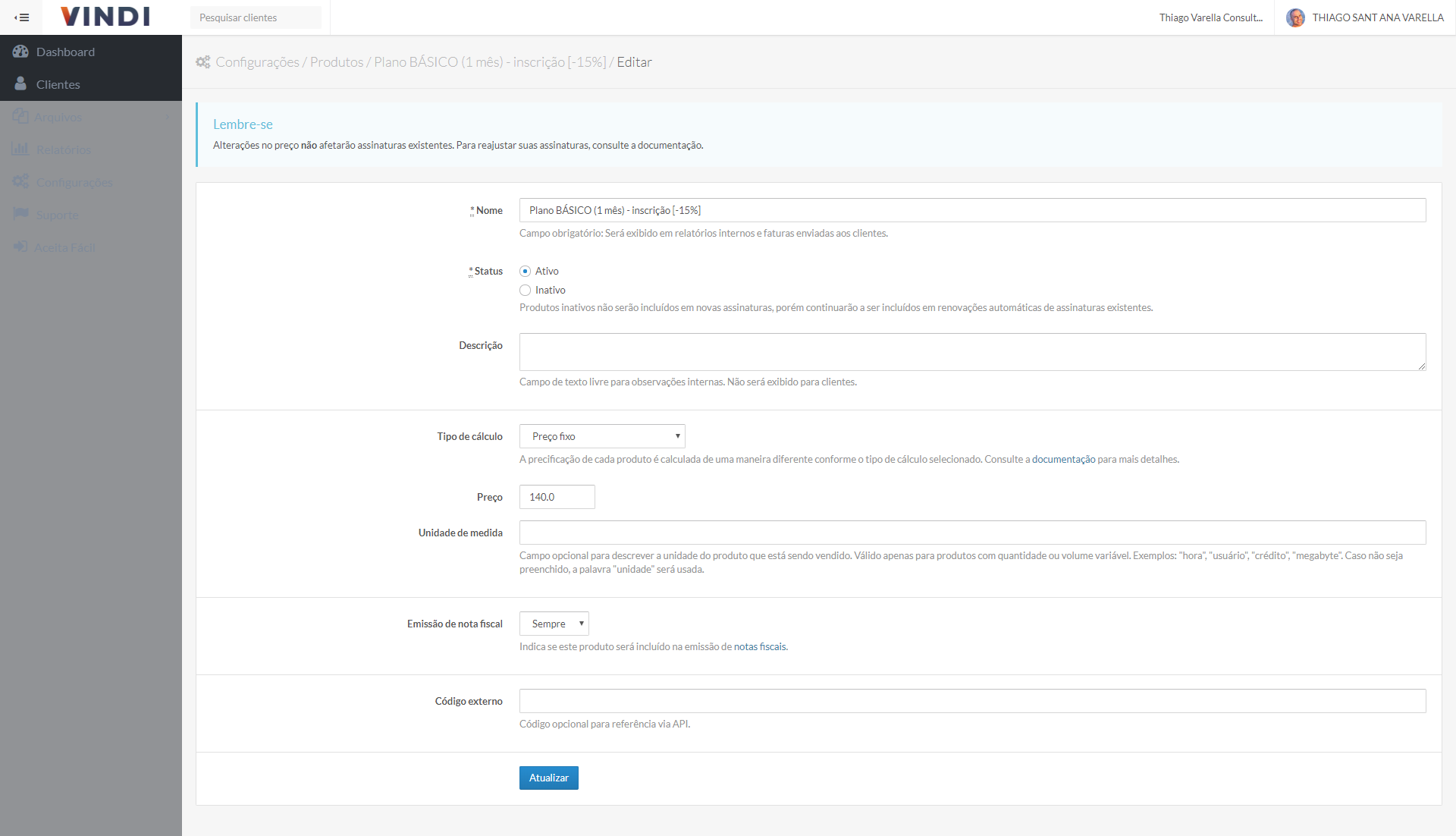
Task: Open the Emissão de nota fiscal dropdown
Action: click(554, 624)
